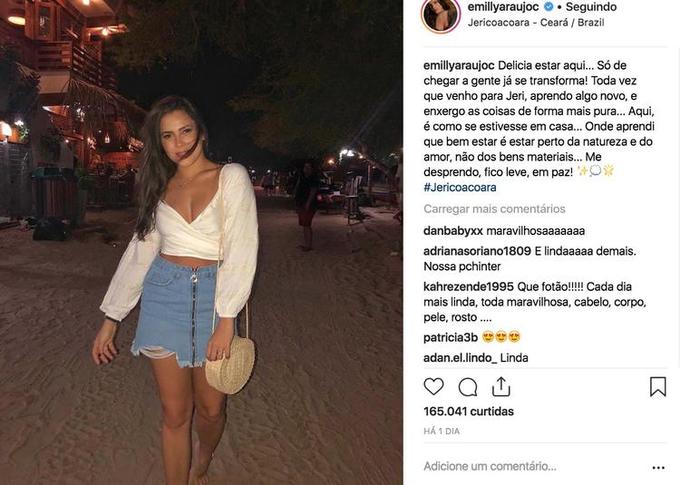Viewport: 680px width, 485px height.
Task: Save the post with bookmark icon
Action: coord(657,386)
